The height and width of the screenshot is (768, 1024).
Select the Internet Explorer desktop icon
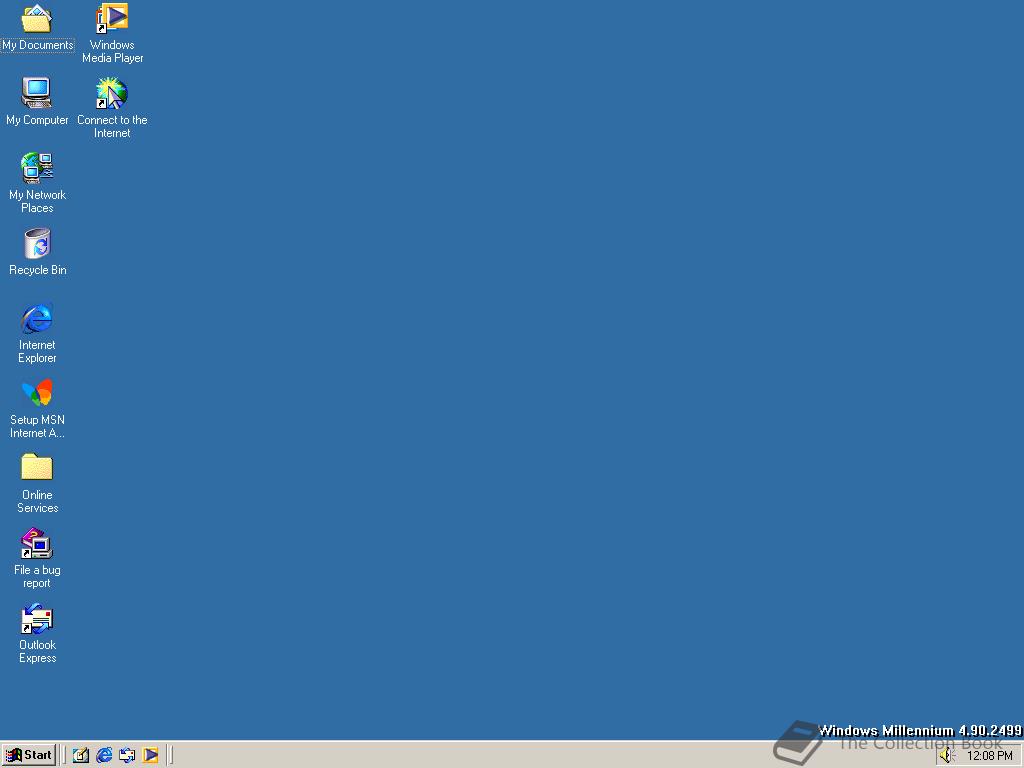pyautogui.click(x=37, y=333)
